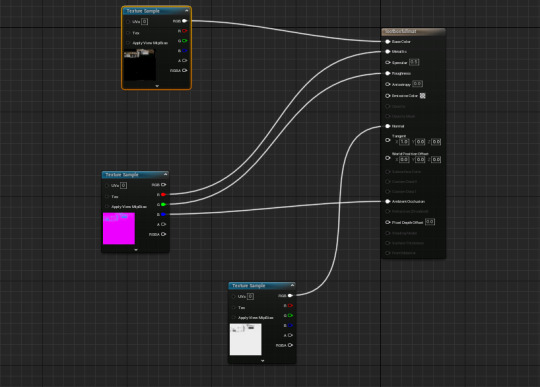Click UVs index field on magenta Texture Sample
Image resolution: width=540 pixels, height=387 pixels.
(x=123, y=186)
